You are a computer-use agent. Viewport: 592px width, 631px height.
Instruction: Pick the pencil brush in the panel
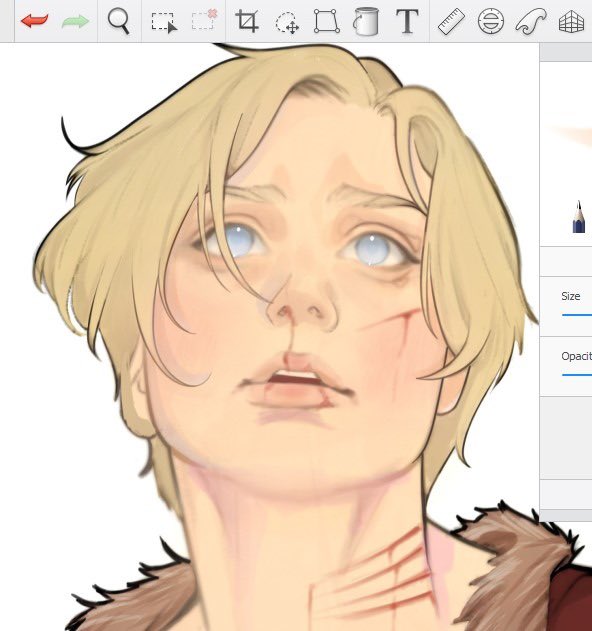tap(579, 217)
